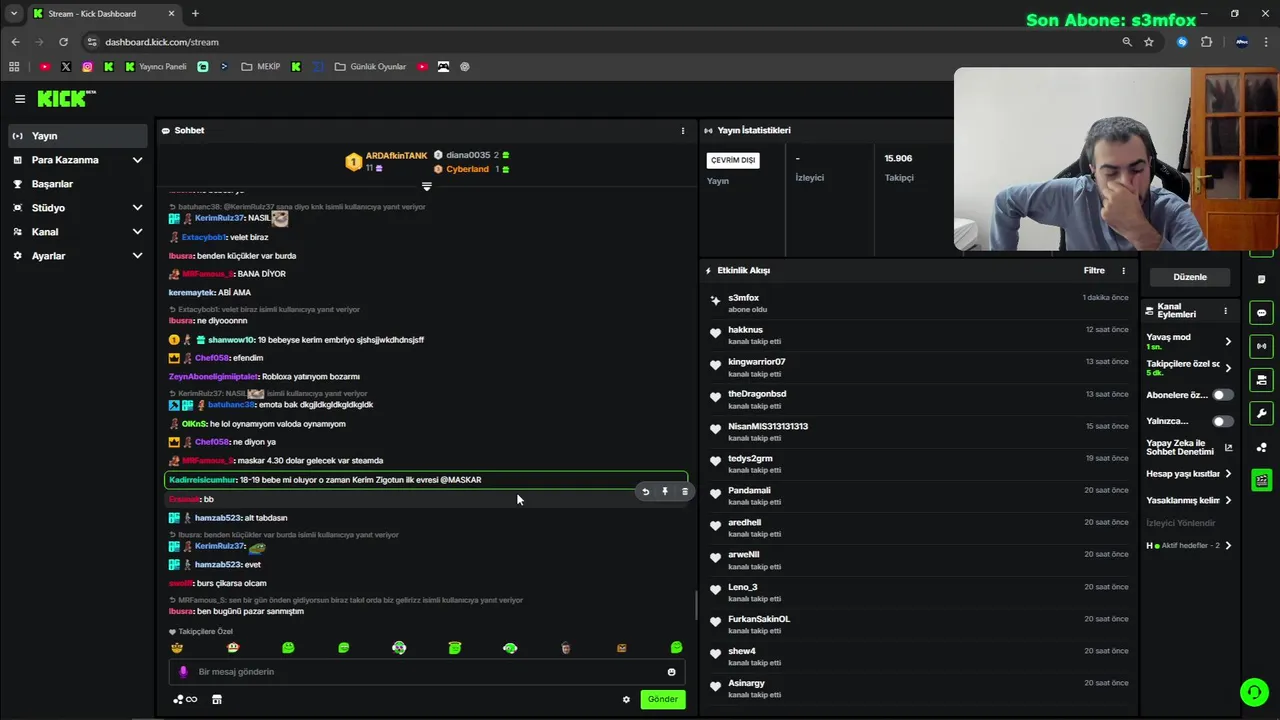Click the green Gönder send button
Image resolution: width=1280 pixels, height=720 pixels.
[x=663, y=699]
